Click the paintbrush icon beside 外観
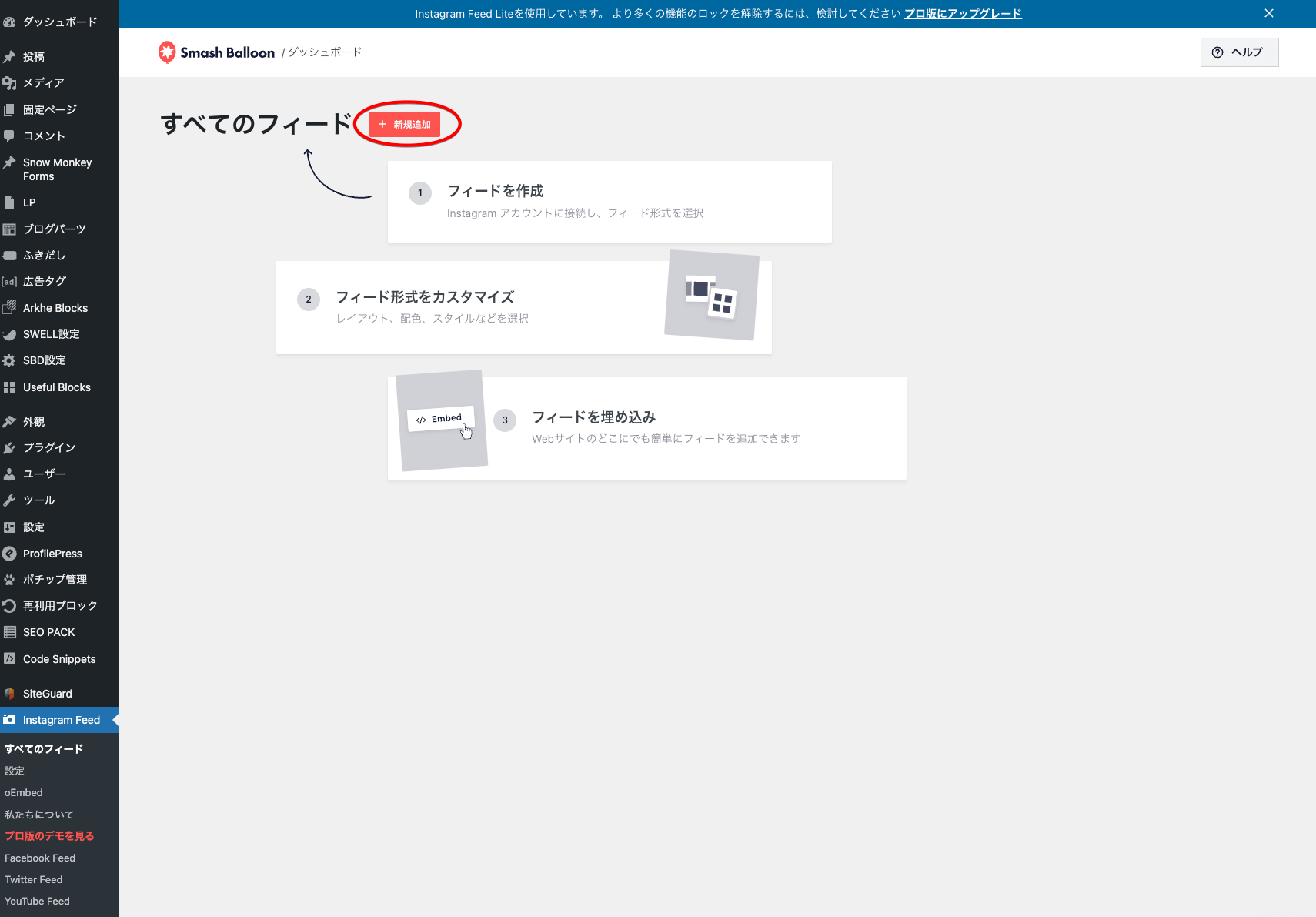This screenshot has height=917, width=1316. [9, 421]
